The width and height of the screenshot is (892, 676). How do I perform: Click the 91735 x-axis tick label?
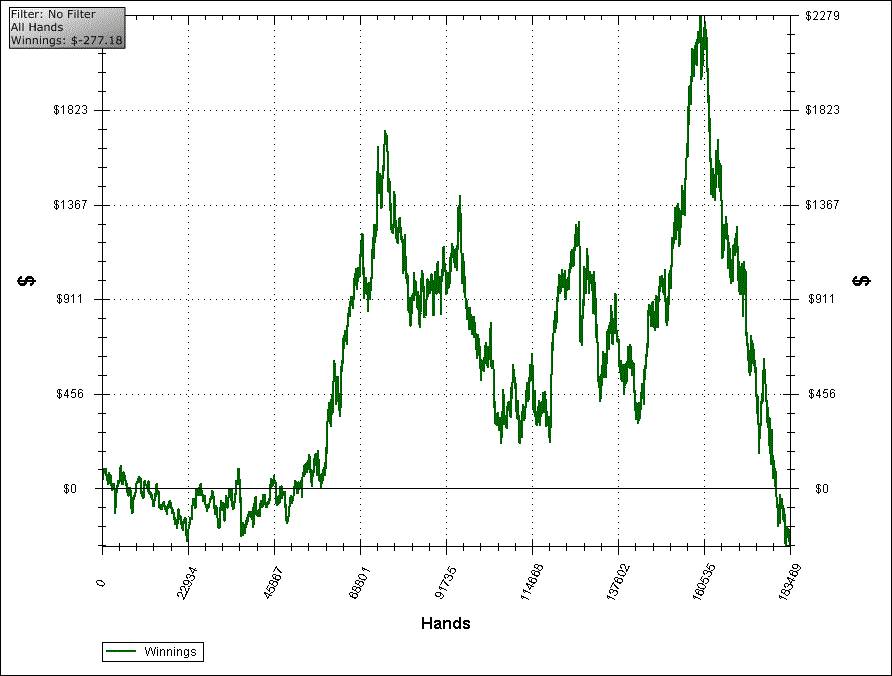pyautogui.click(x=444, y=581)
